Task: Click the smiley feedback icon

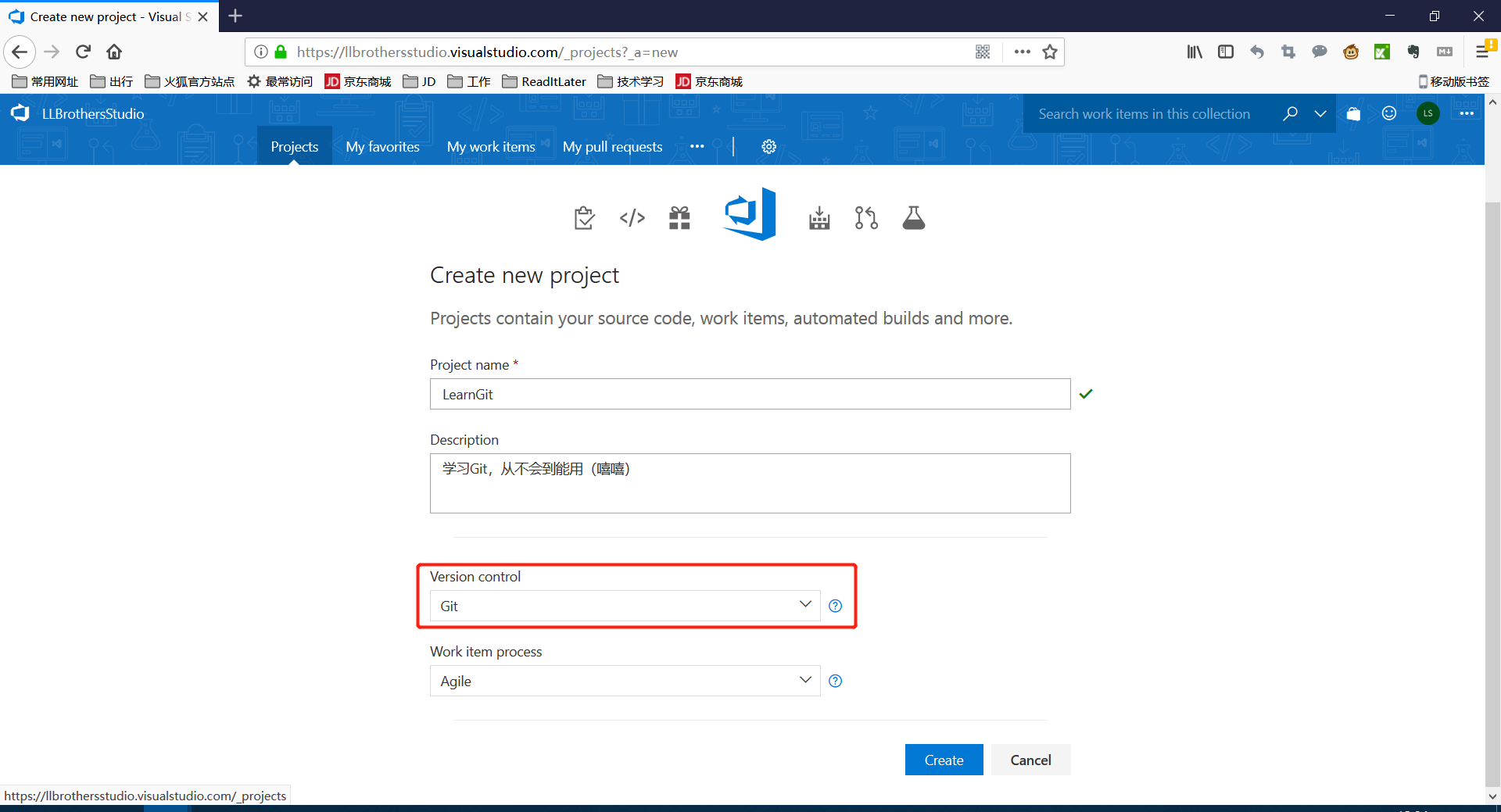Action: (1389, 113)
